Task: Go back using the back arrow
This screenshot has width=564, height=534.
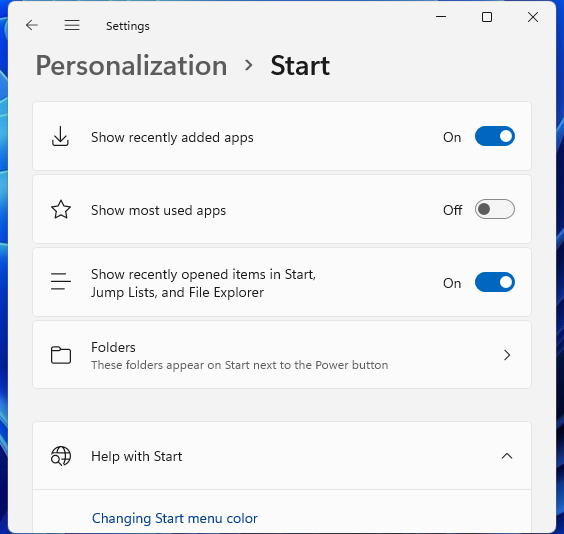Action: (32, 25)
